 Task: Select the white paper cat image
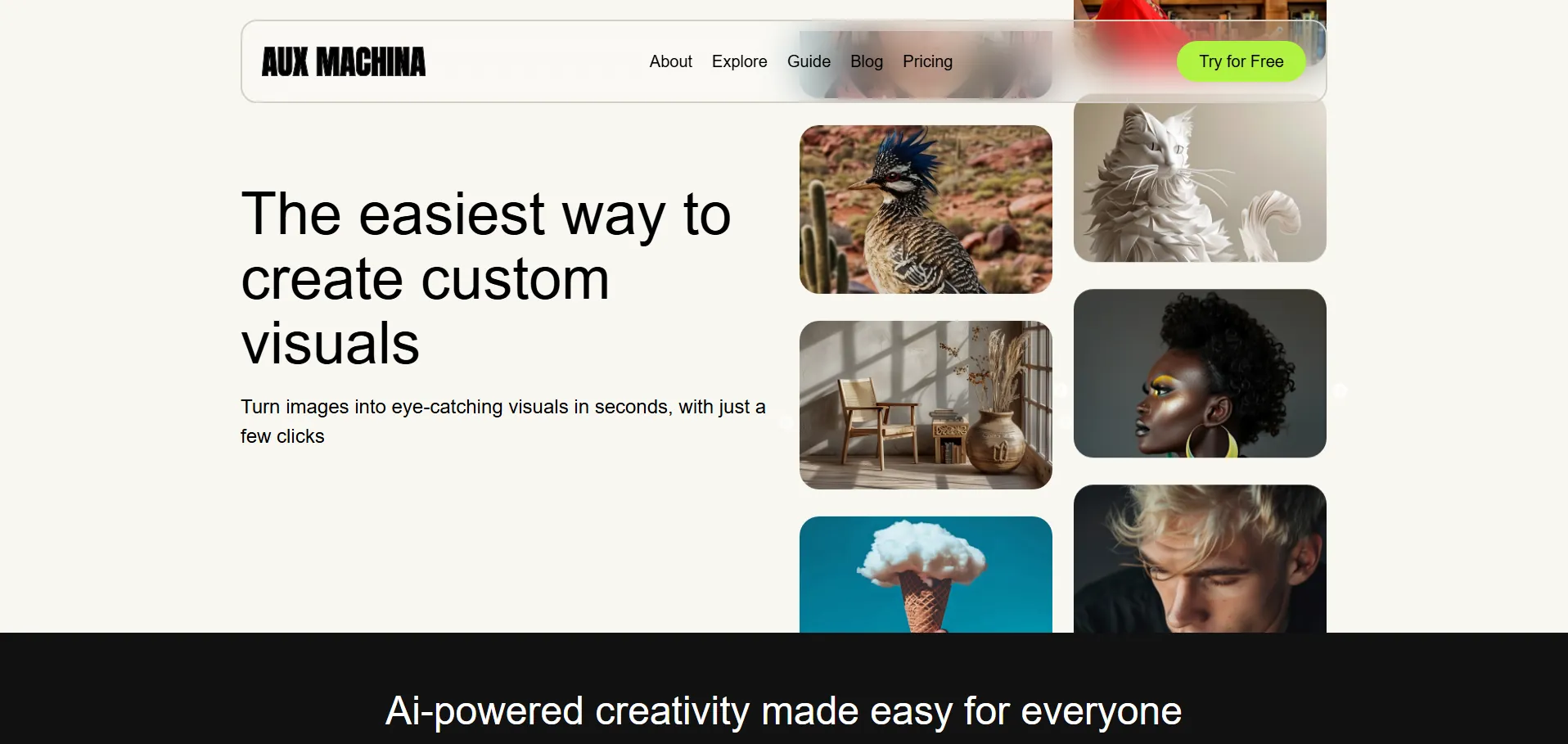pyautogui.click(x=1200, y=180)
